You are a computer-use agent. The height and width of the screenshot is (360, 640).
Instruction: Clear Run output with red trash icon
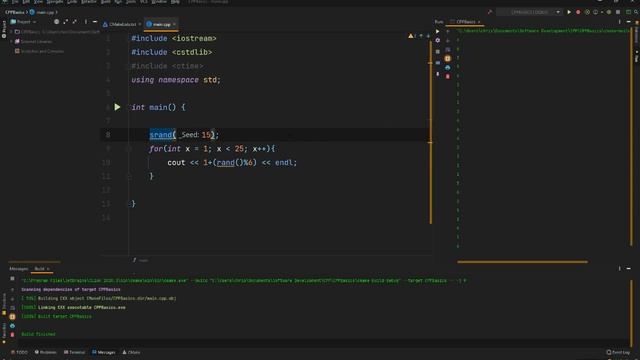[448, 76]
